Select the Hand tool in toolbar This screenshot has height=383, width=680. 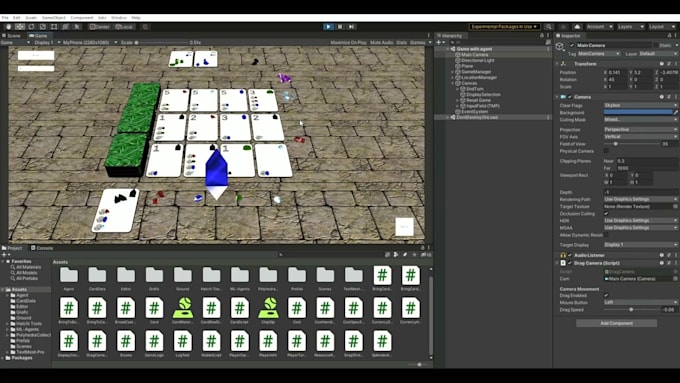pos(8,26)
